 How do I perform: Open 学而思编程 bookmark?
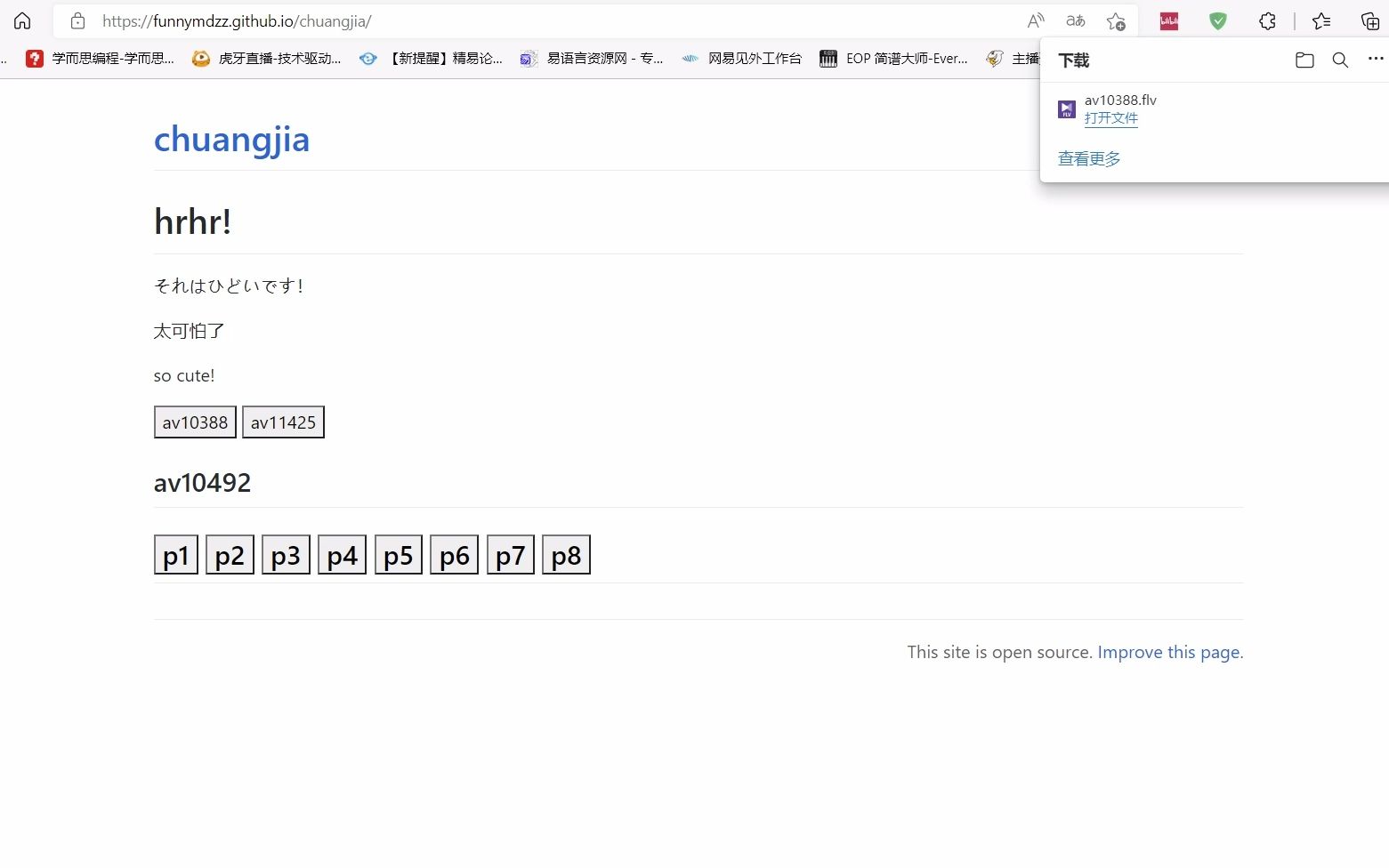pyautogui.click(x=100, y=59)
